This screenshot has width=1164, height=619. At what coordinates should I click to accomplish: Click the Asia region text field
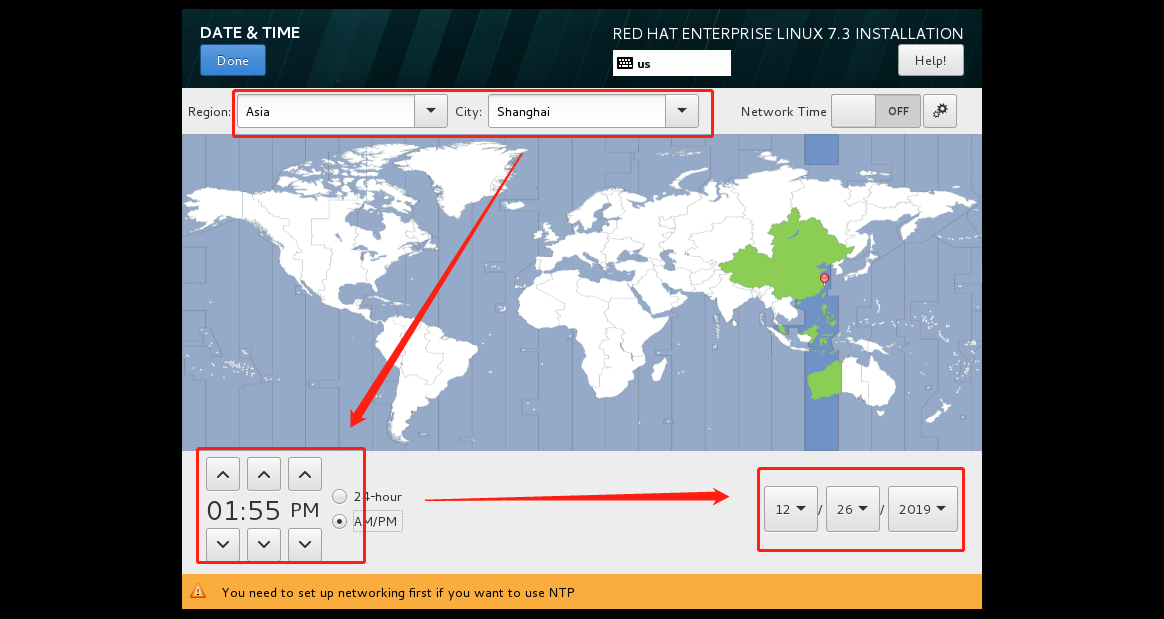click(x=326, y=111)
